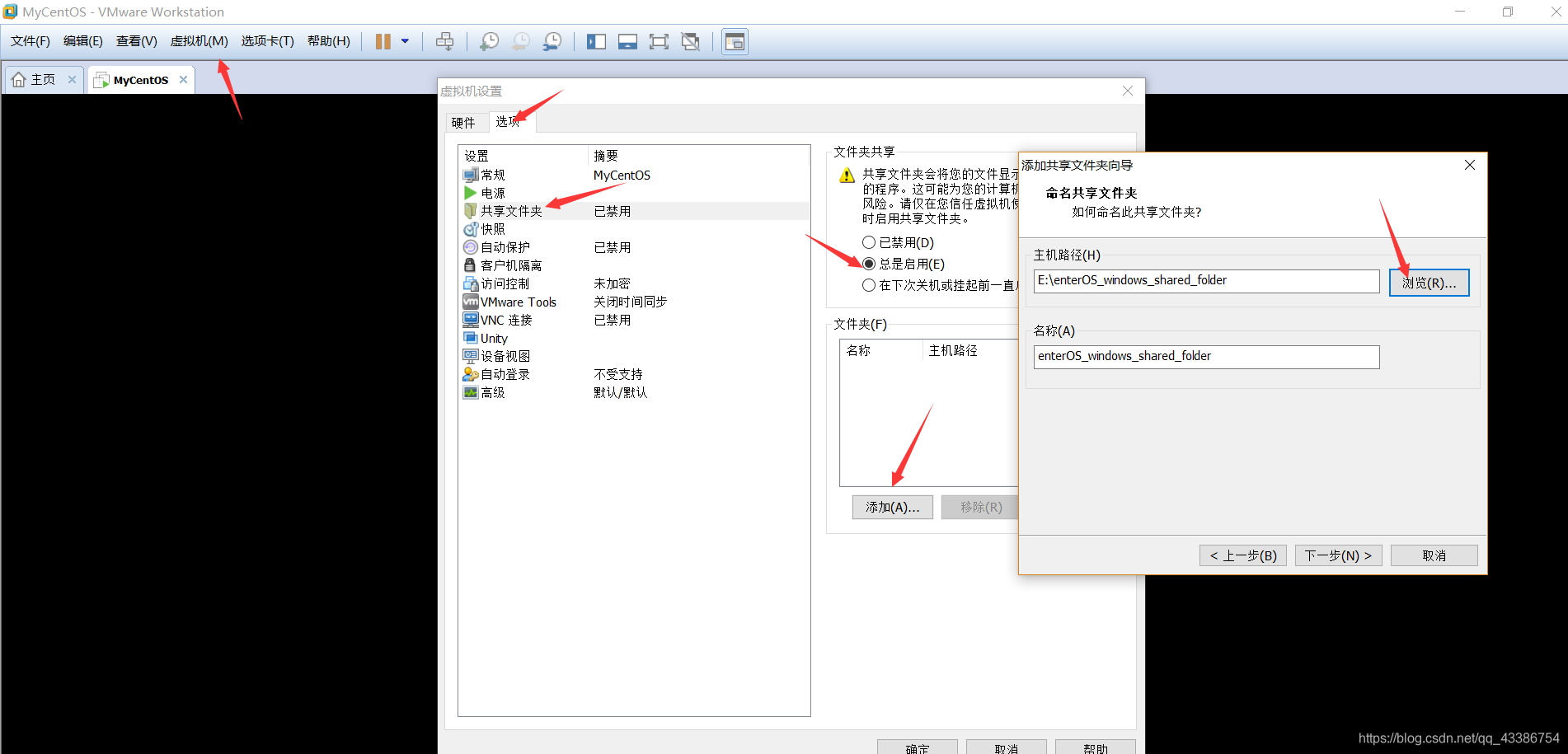The width and height of the screenshot is (1568, 754).
Task: Choose the 已禁用(D) radio option
Action: pyautogui.click(x=869, y=242)
